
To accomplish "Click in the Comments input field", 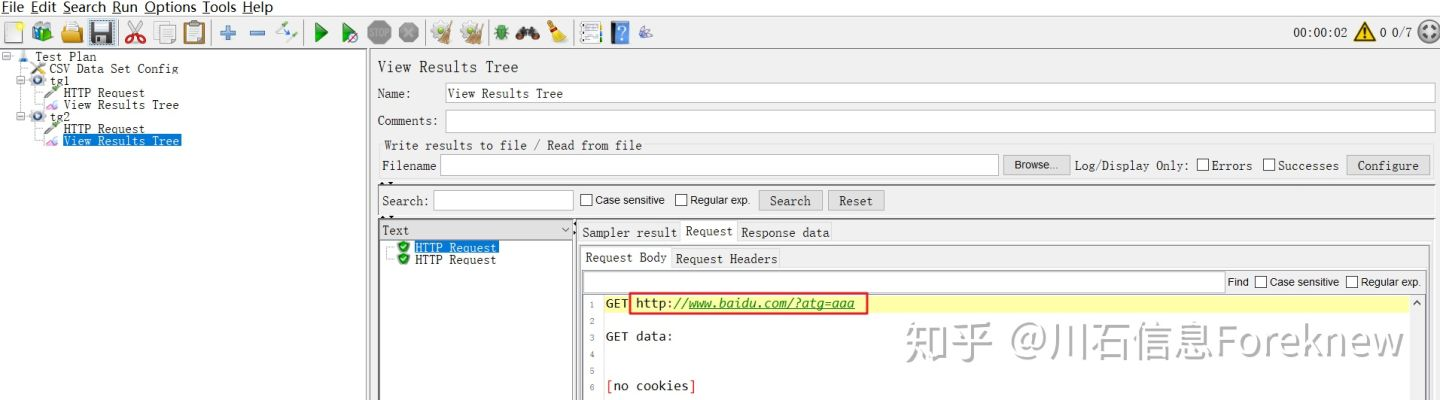I will [940, 121].
